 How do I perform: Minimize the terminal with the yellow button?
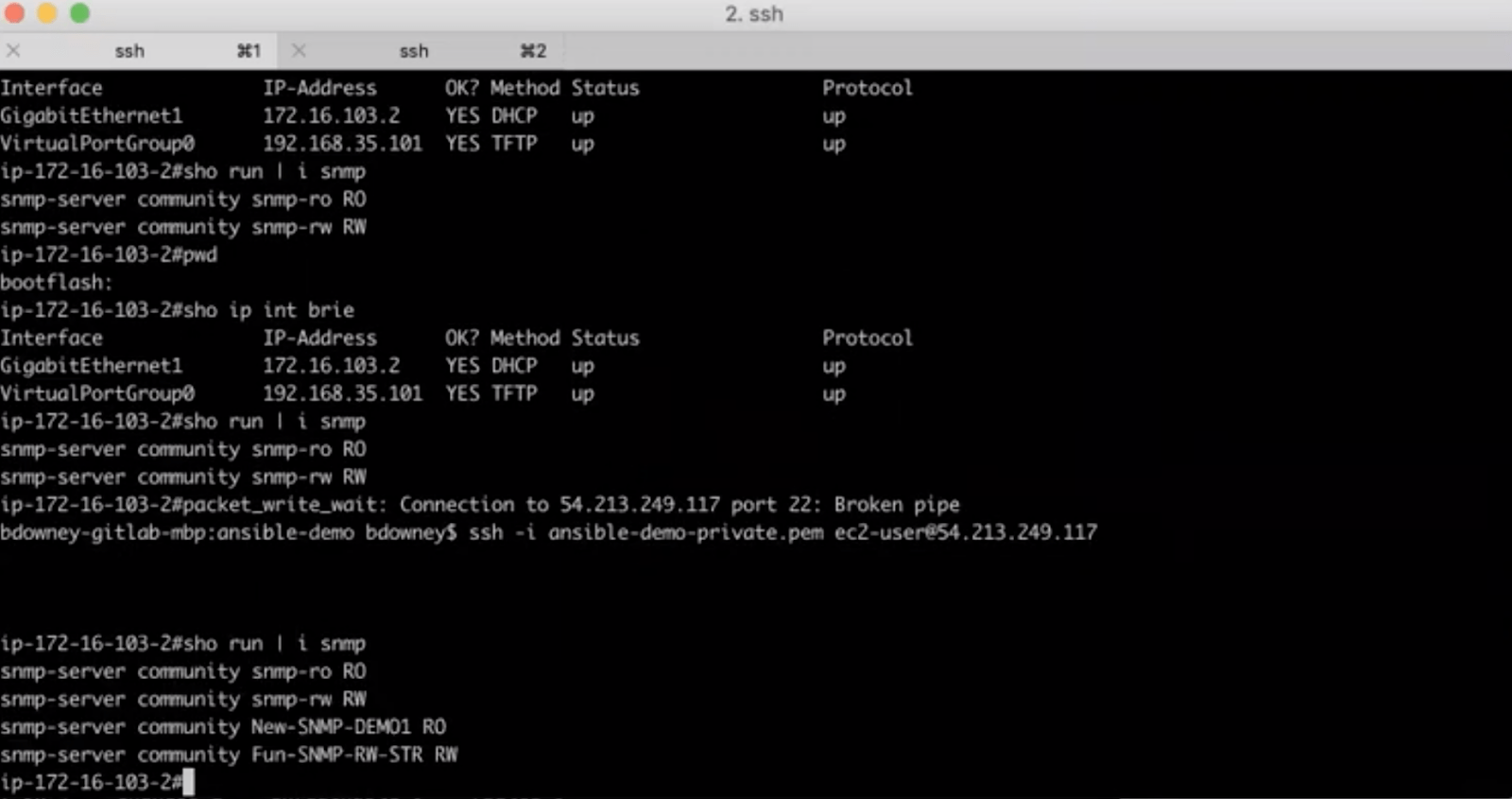47,13
